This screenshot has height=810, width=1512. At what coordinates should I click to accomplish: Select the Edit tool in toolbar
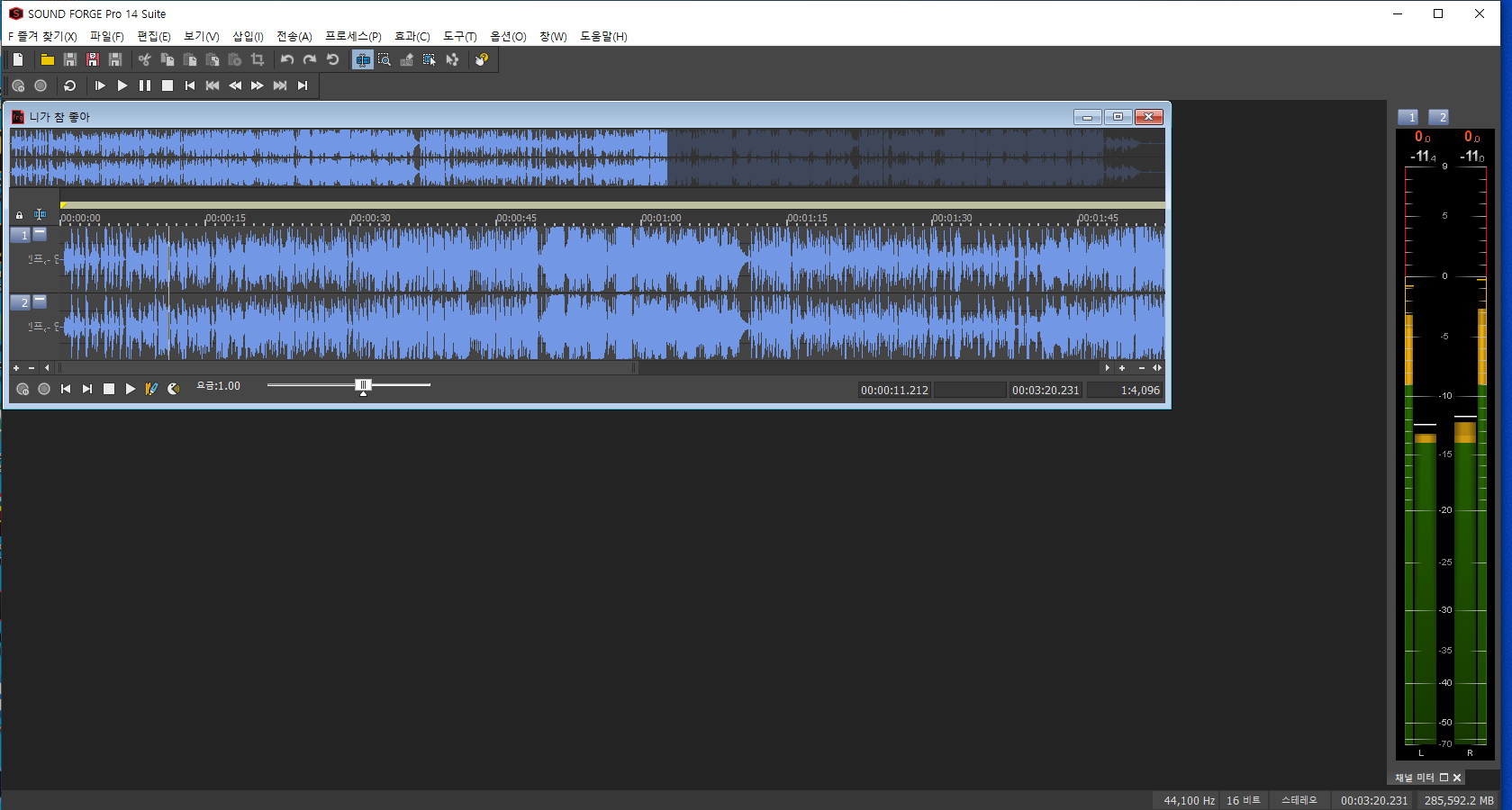[363, 59]
